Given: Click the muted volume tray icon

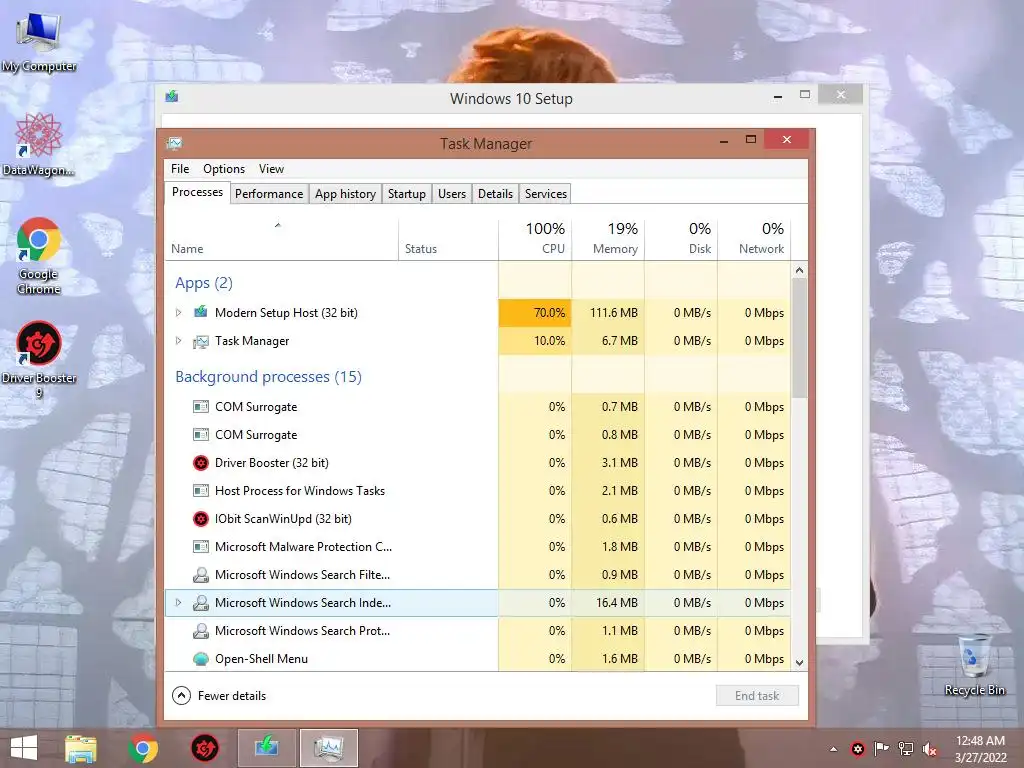Looking at the screenshot, I should pyautogui.click(x=929, y=749).
